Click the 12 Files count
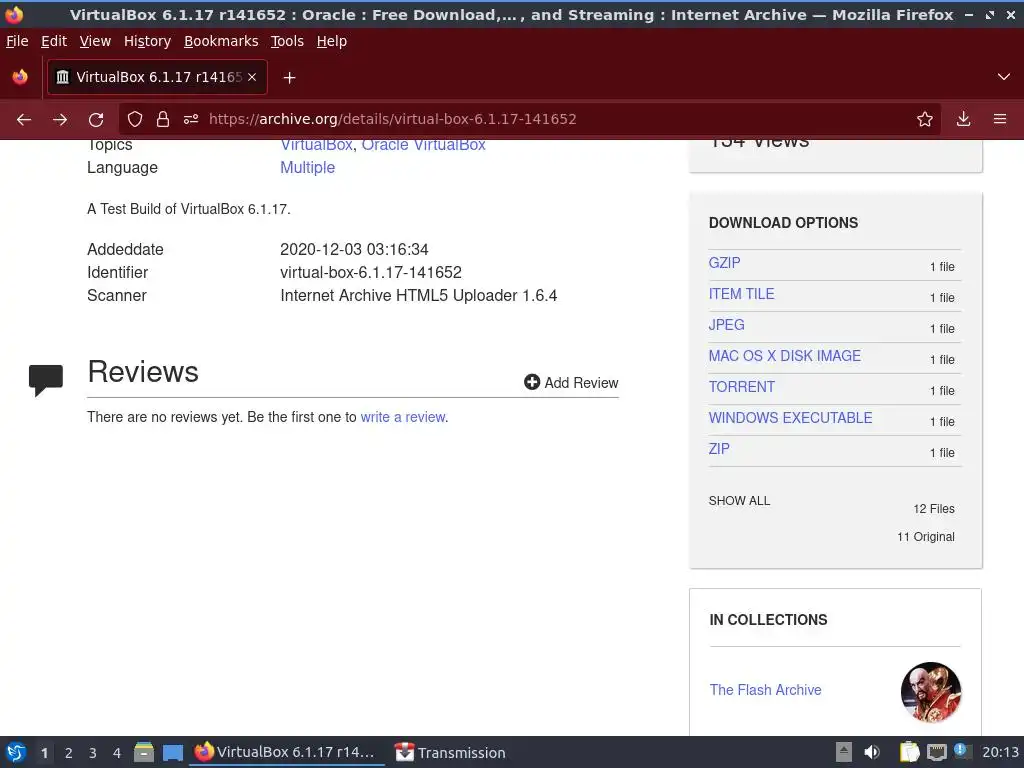Image resolution: width=1024 pixels, height=768 pixels. click(x=934, y=509)
